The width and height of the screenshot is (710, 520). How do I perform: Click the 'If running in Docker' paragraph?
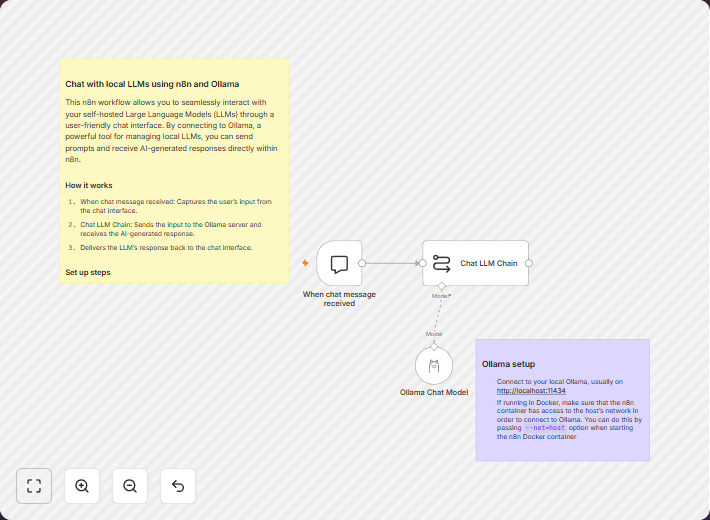569,419
